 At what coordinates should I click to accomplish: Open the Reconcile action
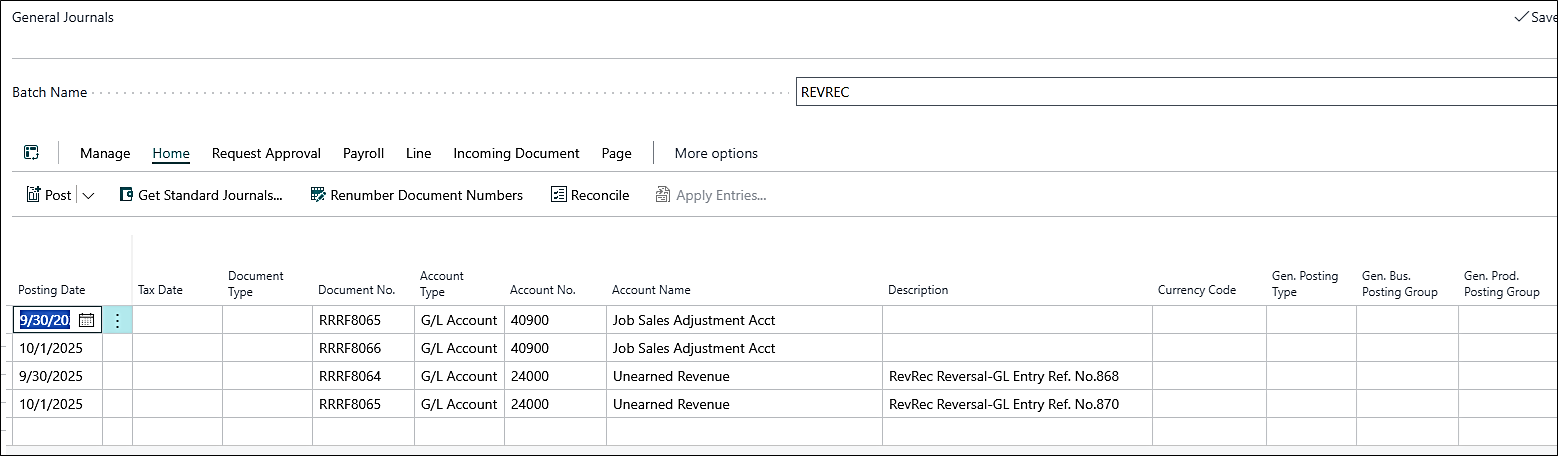(590, 195)
